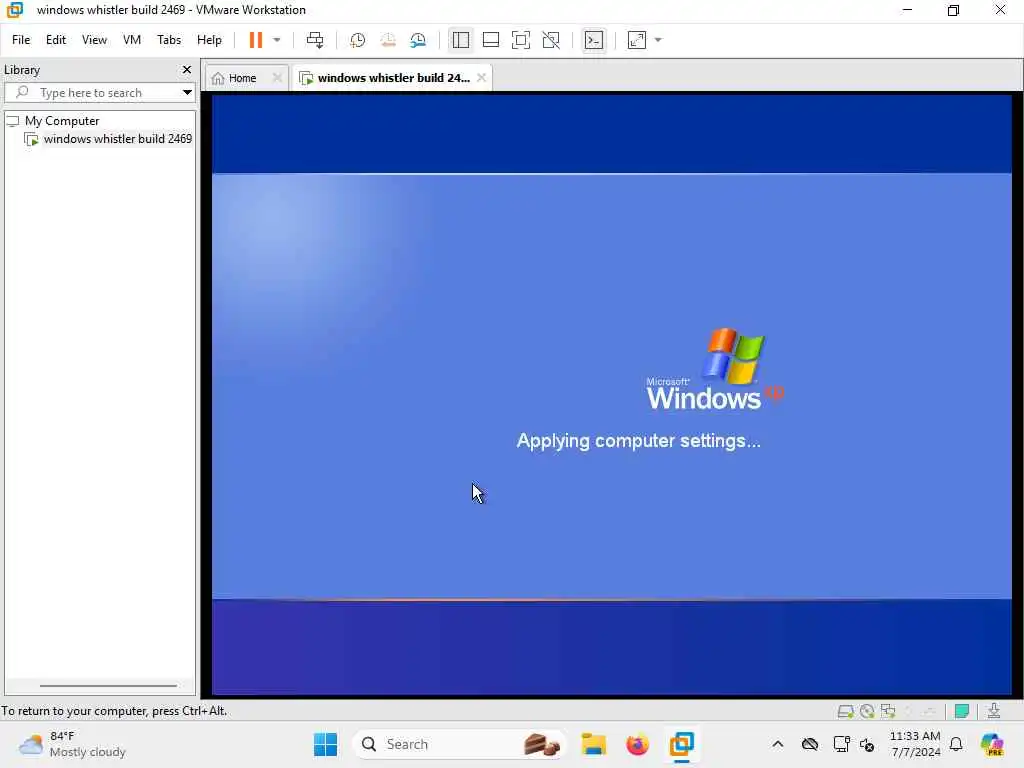The image size is (1024, 768).
Task: Show hidden system tray icons chevron
Action: [x=777, y=744]
